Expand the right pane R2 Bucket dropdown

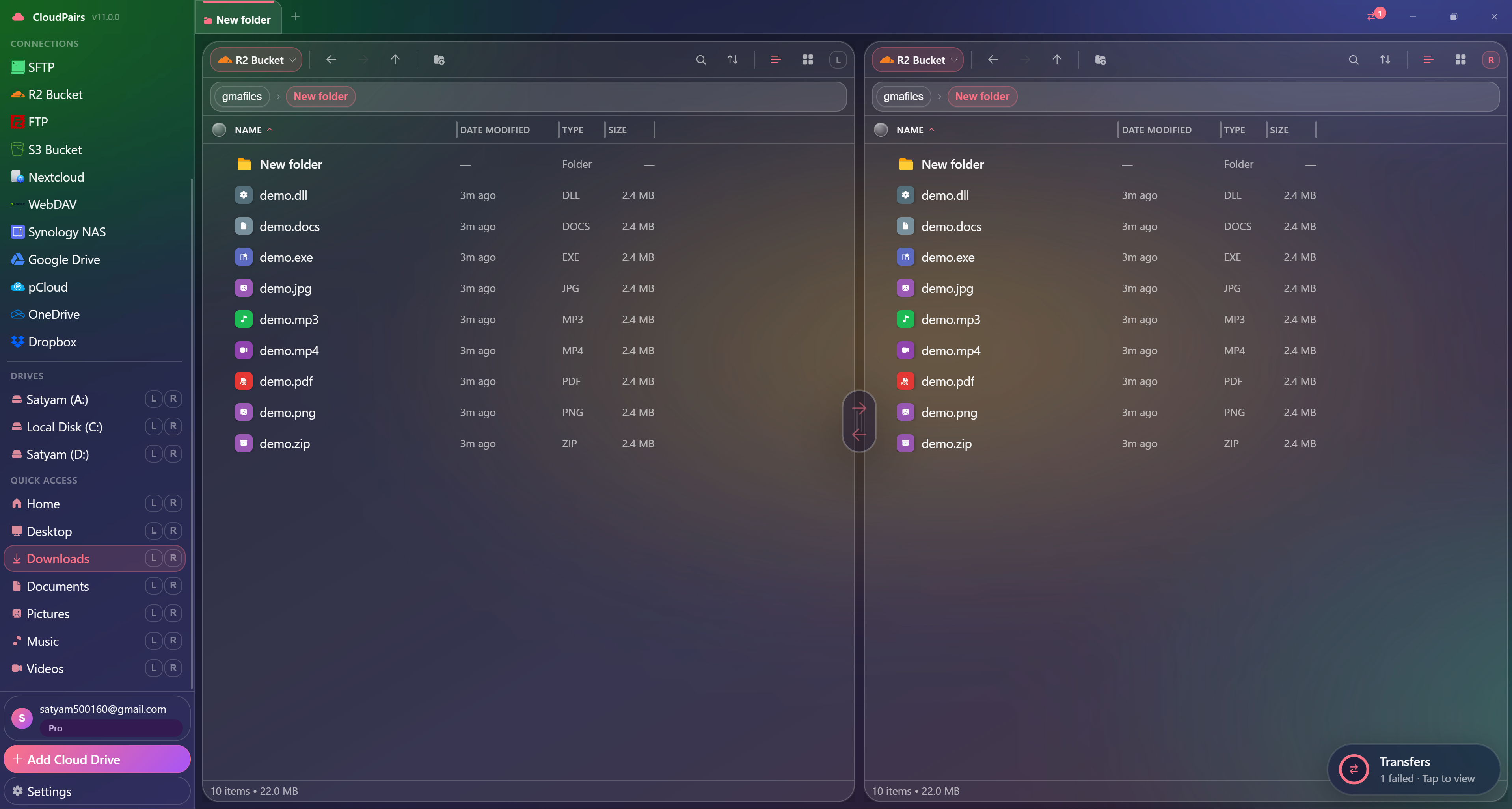pos(918,60)
